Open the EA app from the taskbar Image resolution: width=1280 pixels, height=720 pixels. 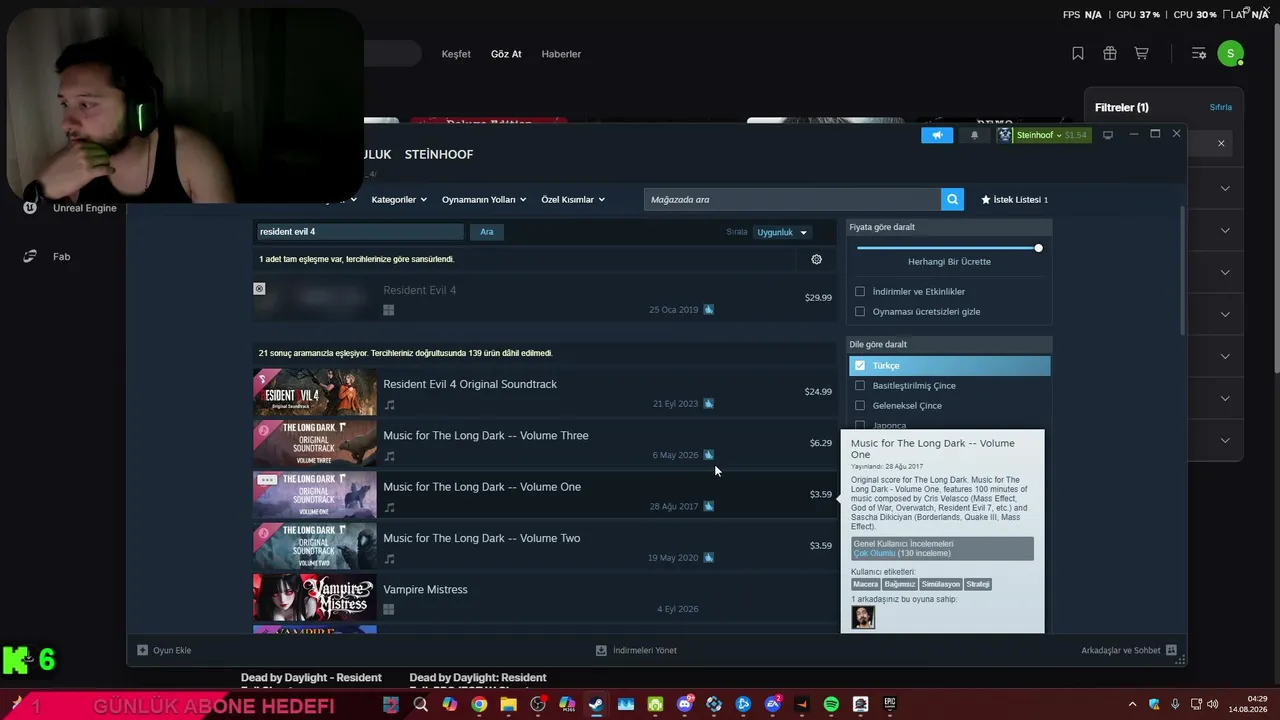[x=773, y=705]
